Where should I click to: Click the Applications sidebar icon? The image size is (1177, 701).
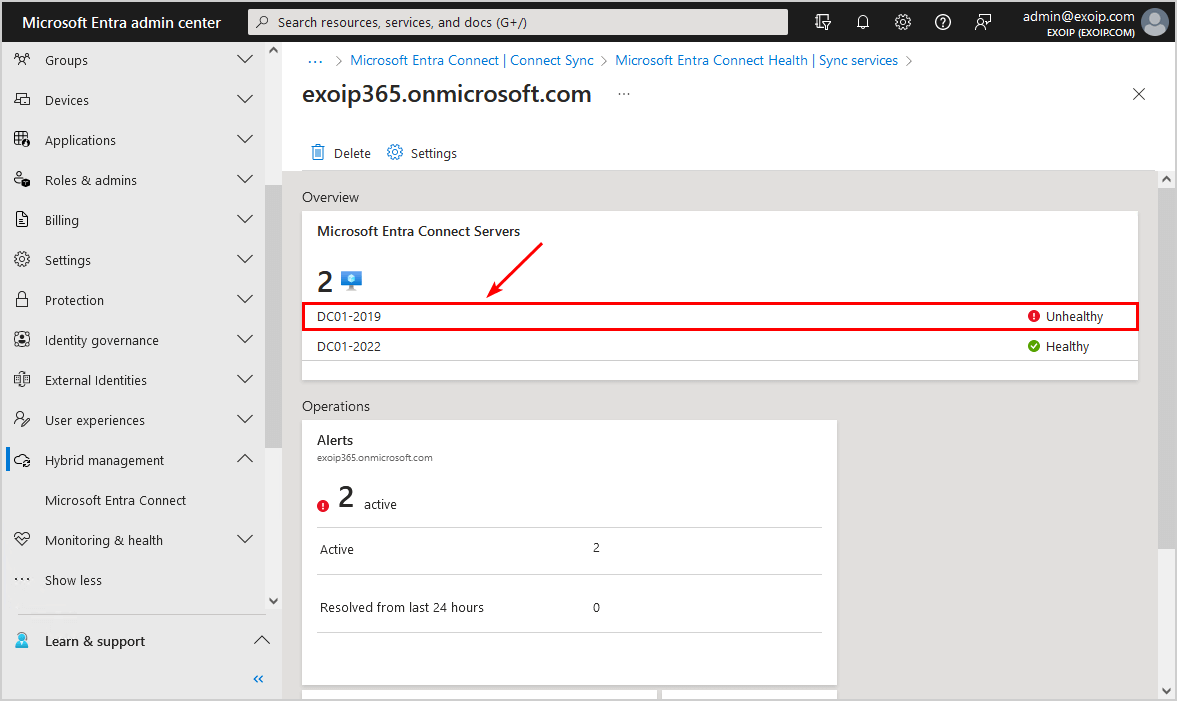[x=22, y=139]
